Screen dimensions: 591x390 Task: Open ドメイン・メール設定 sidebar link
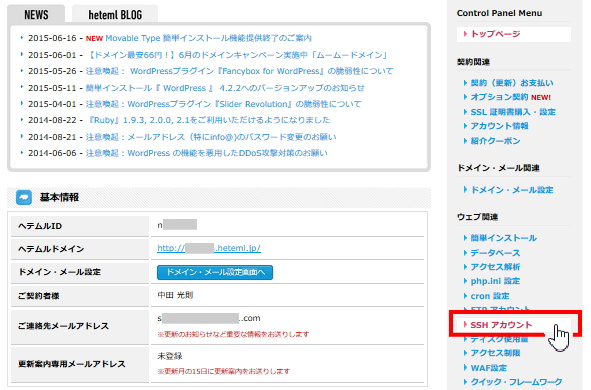tap(512, 190)
